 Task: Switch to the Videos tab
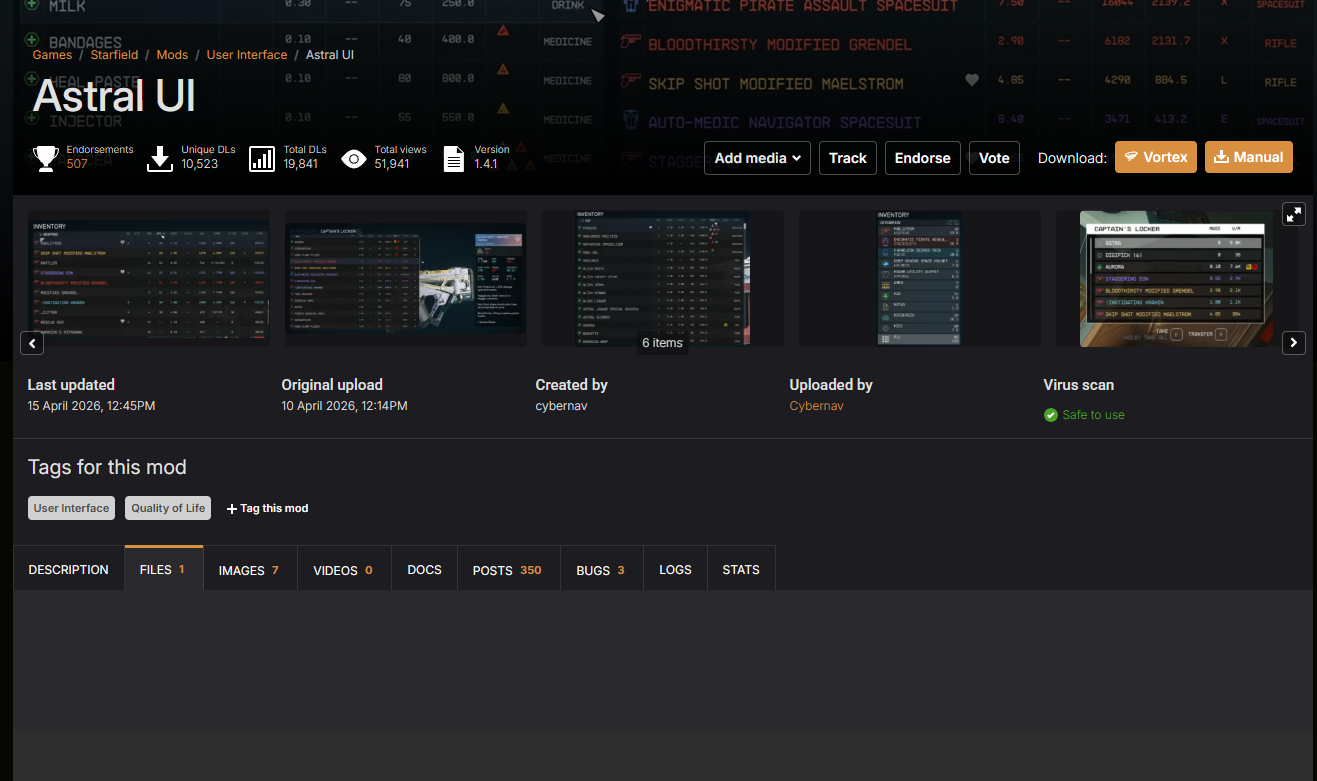point(344,569)
